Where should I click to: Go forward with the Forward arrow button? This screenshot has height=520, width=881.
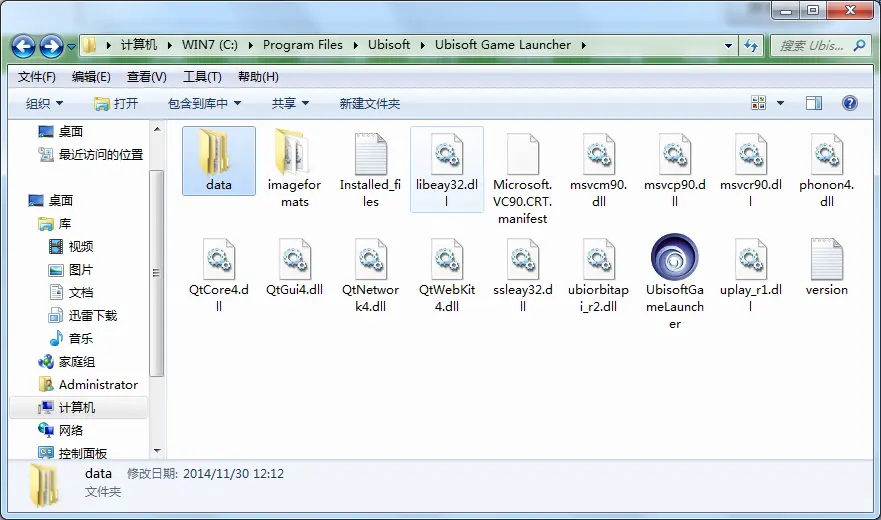(x=51, y=46)
